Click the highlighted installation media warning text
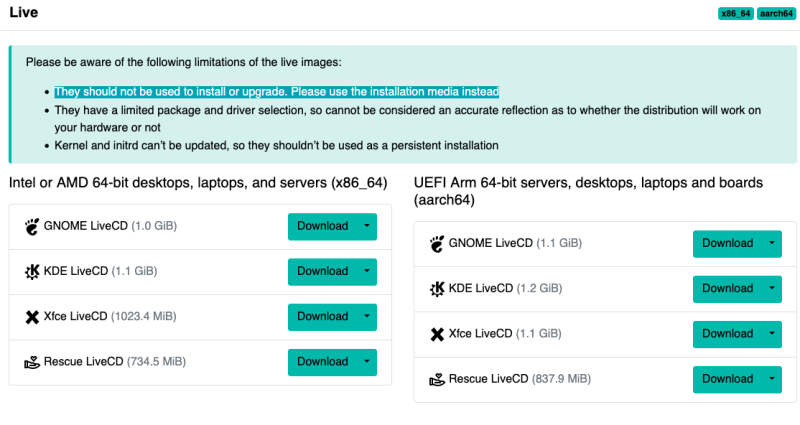The width and height of the screenshot is (800, 425). (276, 91)
